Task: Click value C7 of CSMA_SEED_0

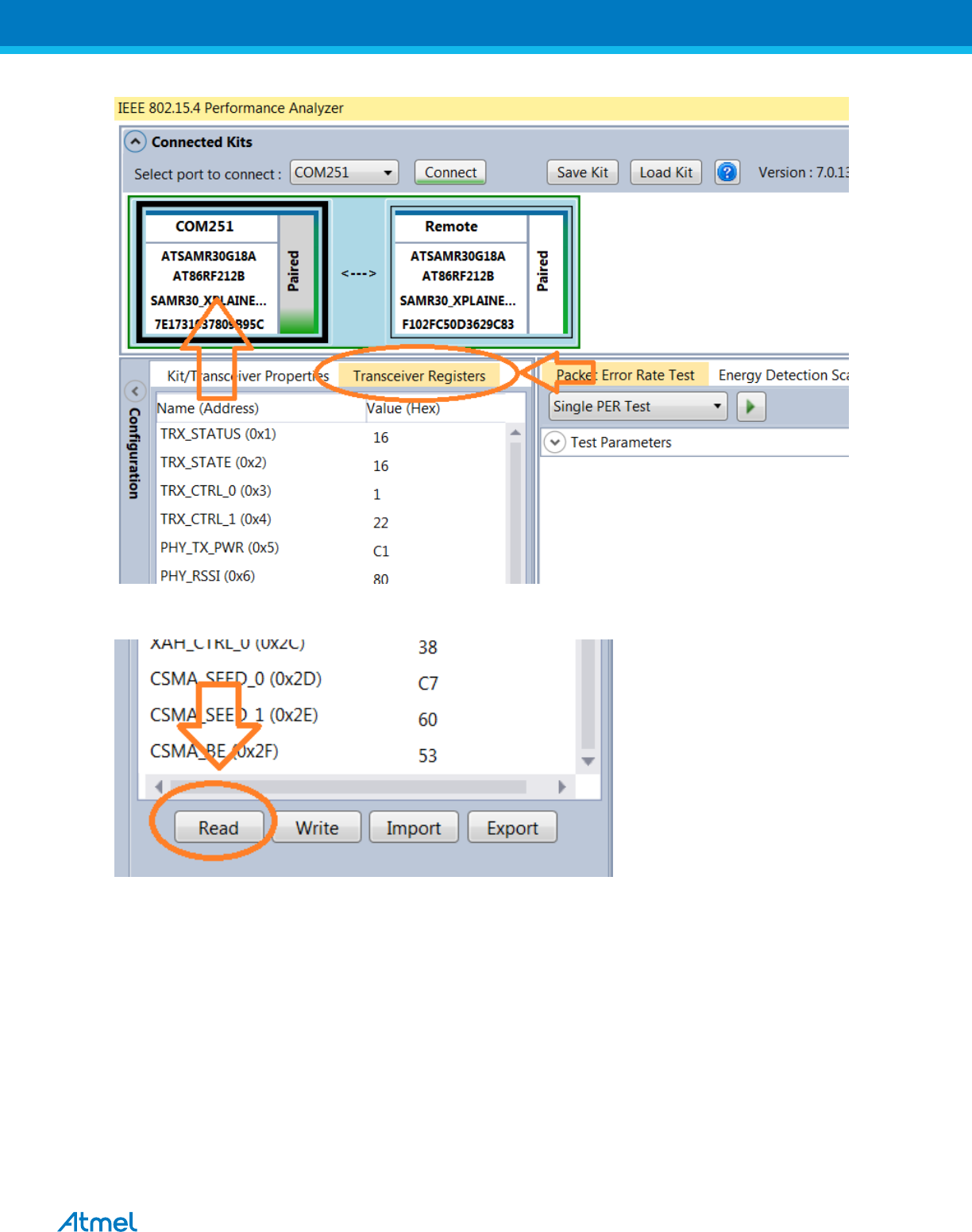Action: point(428,683)
